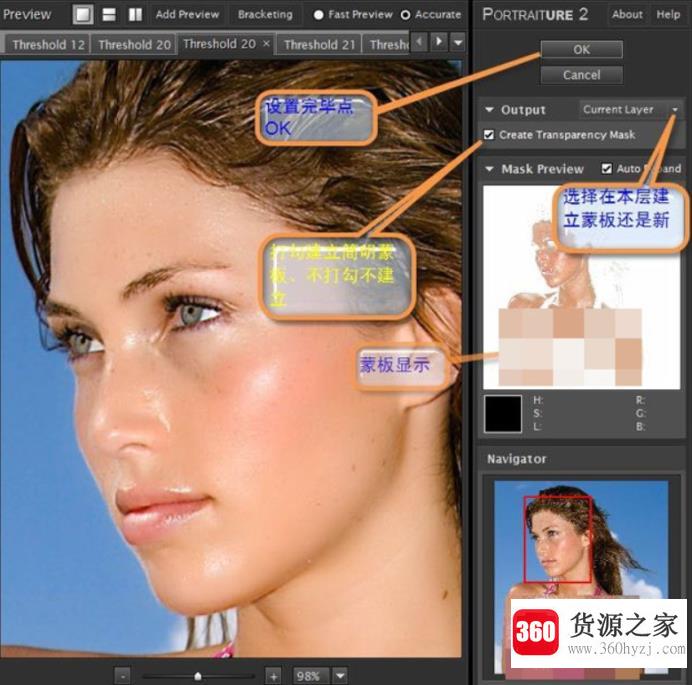Click the OK button

tap(581, 49)
